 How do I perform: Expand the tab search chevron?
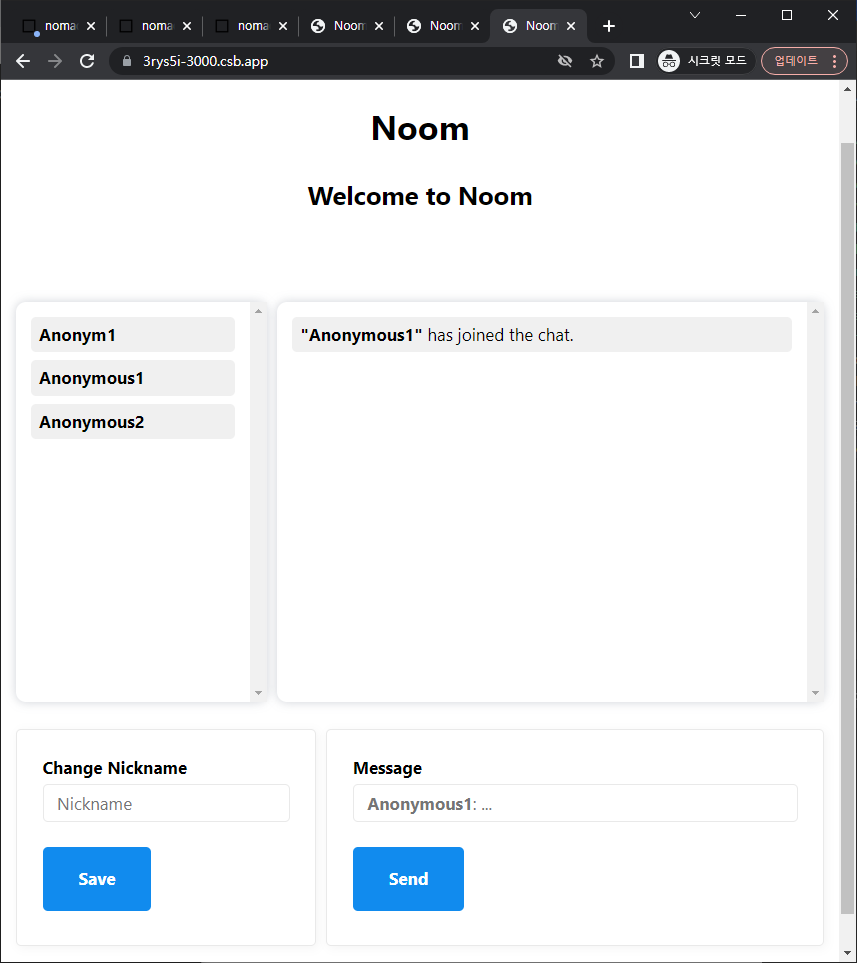695,15
